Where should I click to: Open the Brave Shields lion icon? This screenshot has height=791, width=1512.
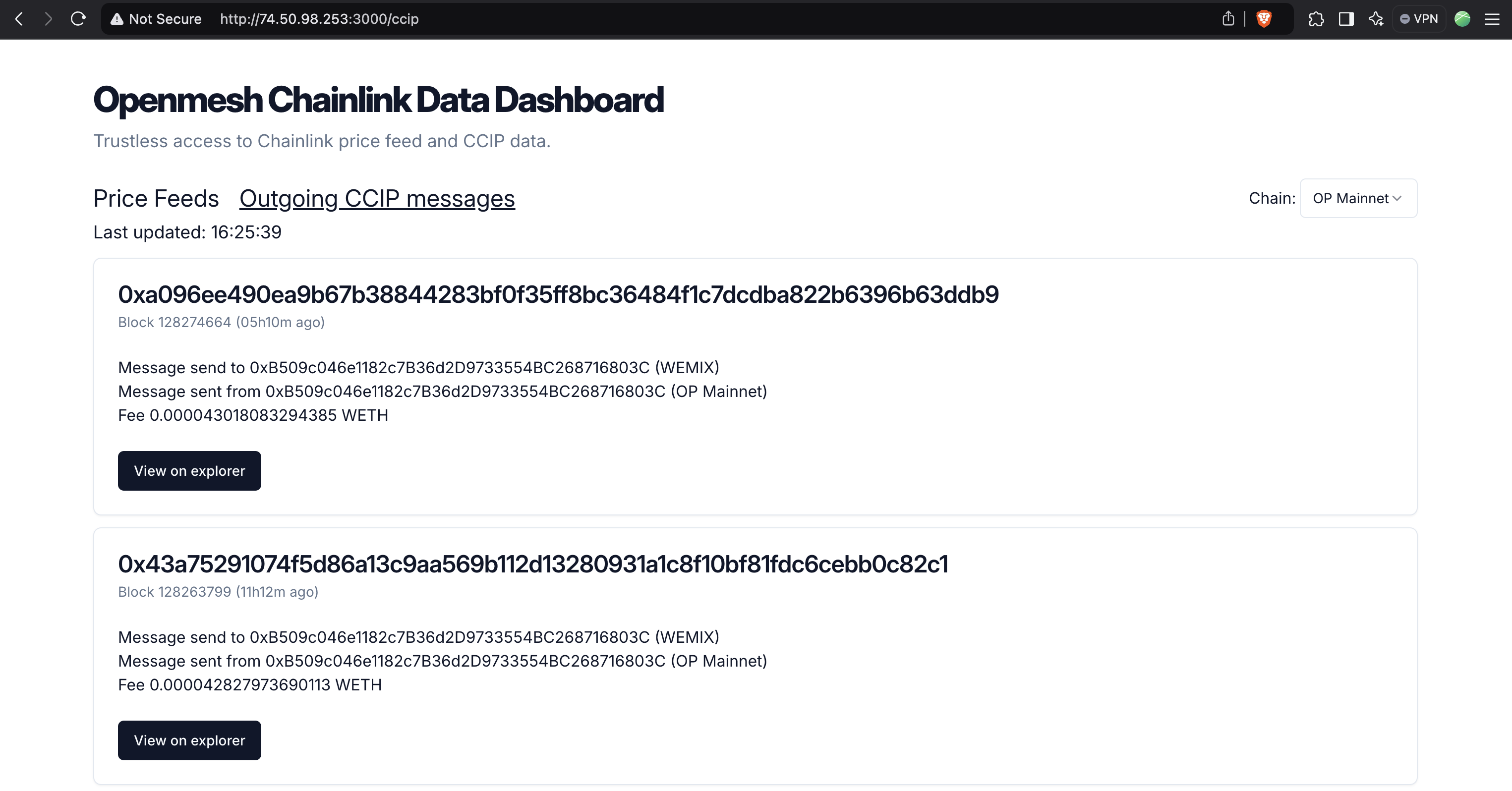1264,19
